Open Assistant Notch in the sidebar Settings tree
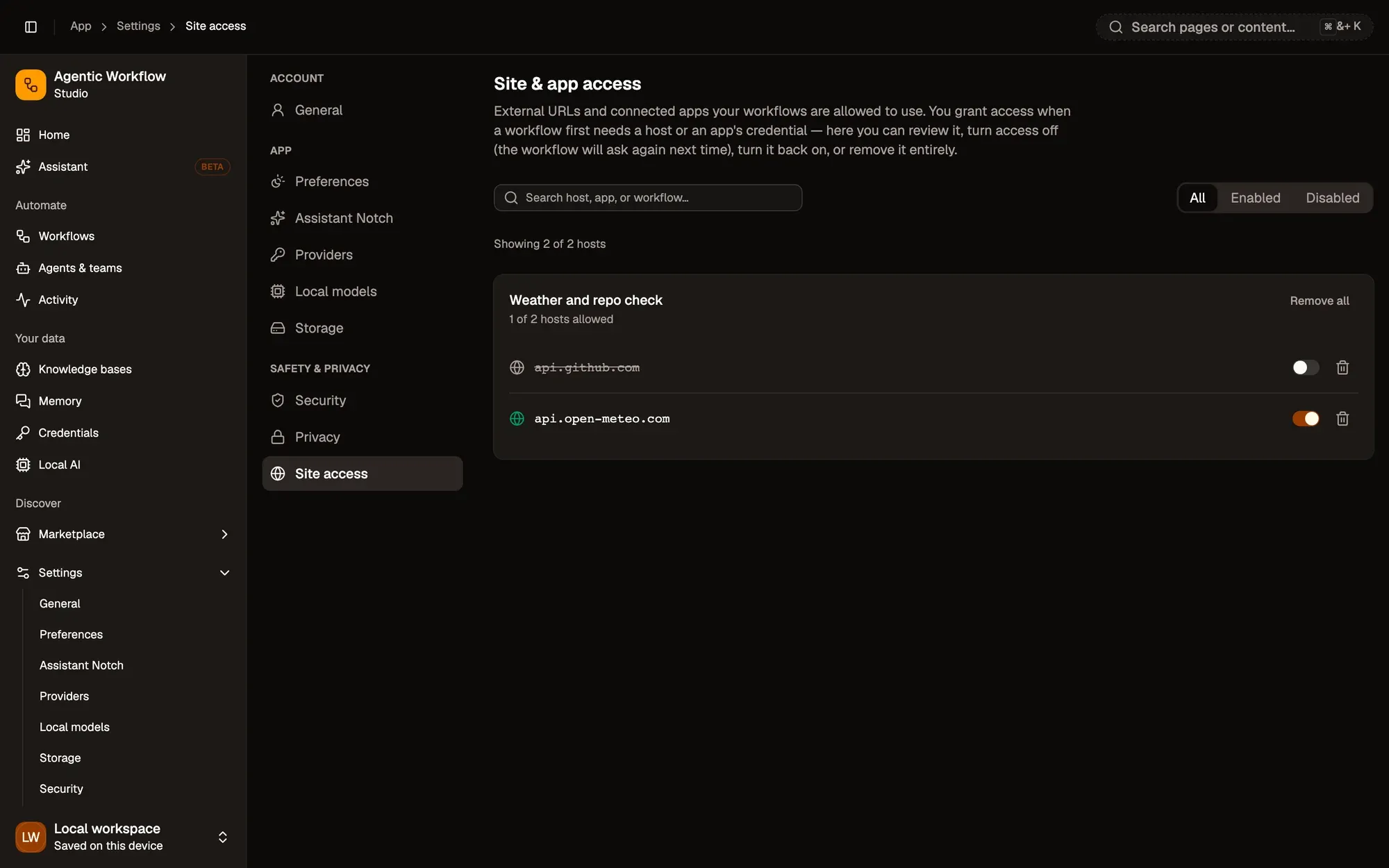Screen dimensions: 1389x868 click(x=81, y=665)
